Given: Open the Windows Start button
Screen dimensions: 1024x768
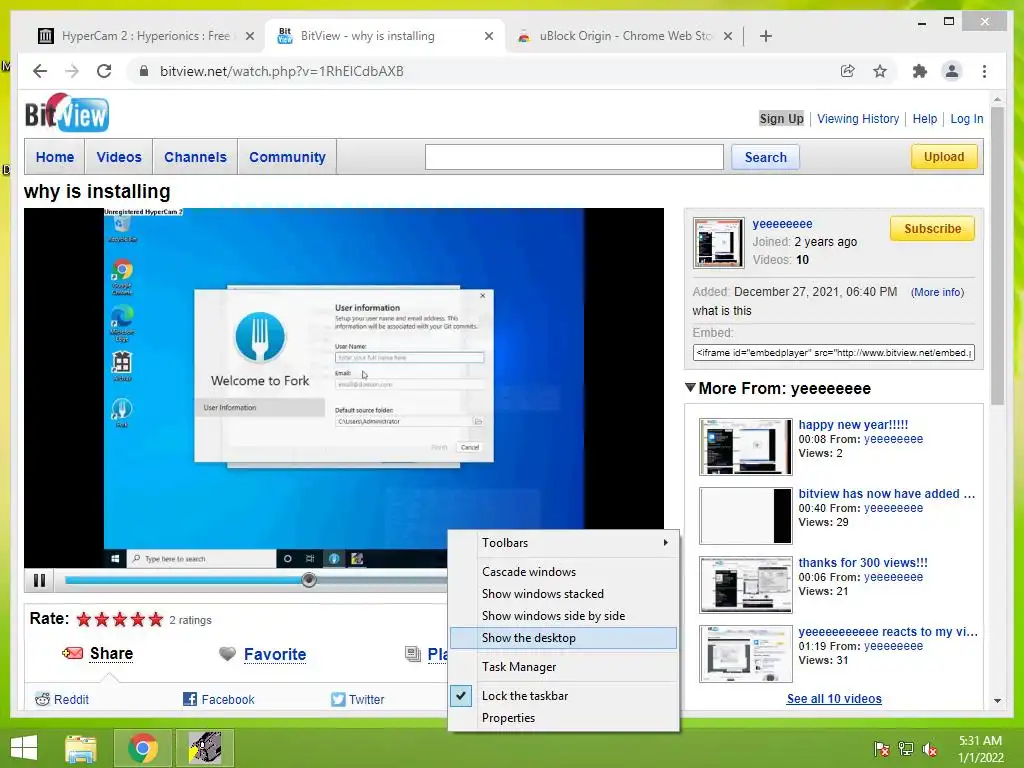Looking at the screenshot, I should 24,748.
